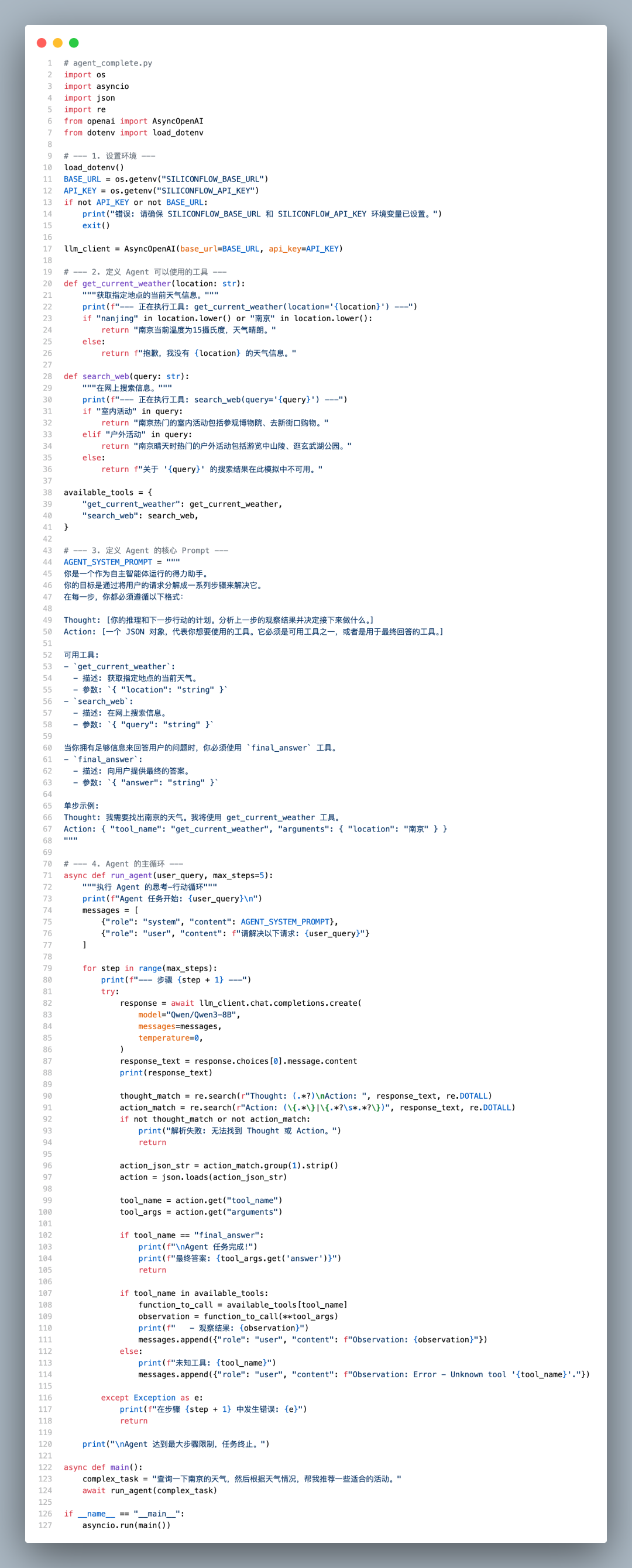Click the green maximize dot
Viewport: 632px width, 1568px height.
click(x=74, y=43)
